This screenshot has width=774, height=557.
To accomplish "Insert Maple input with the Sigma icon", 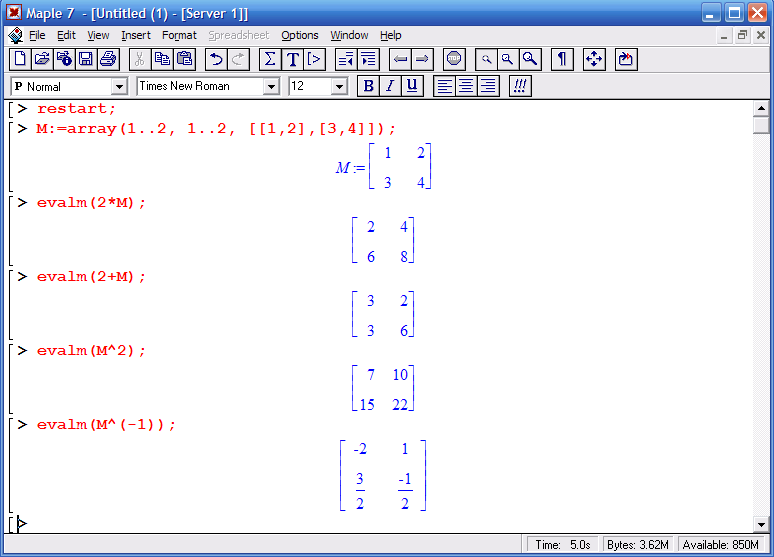I will 270,59.
